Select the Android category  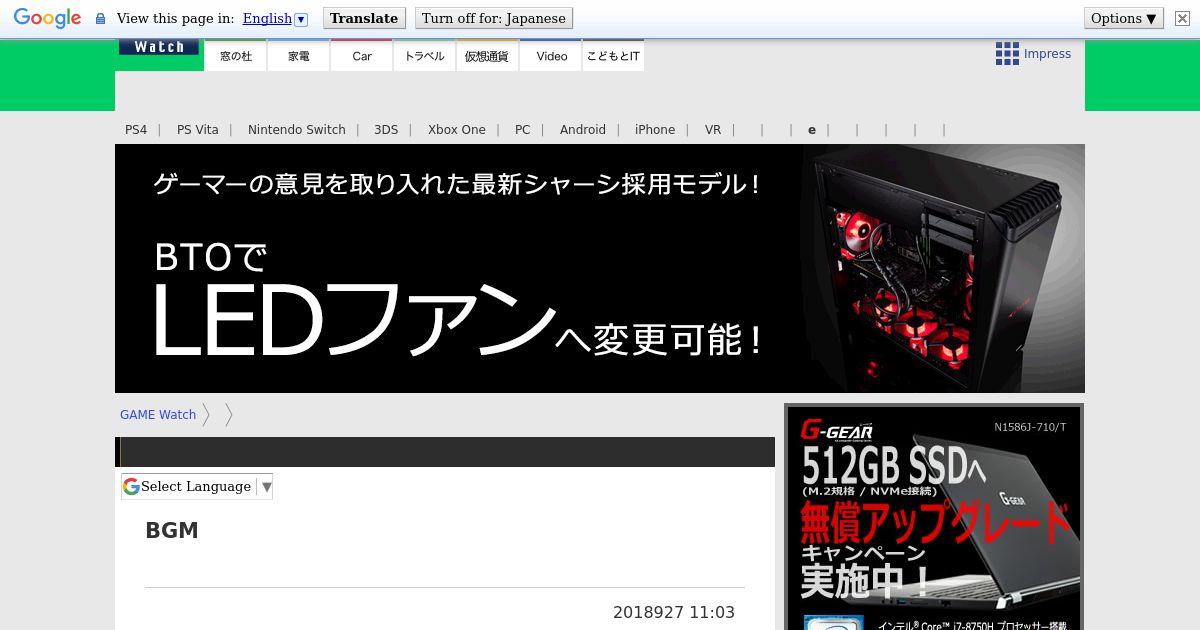(x=583, y=130)
